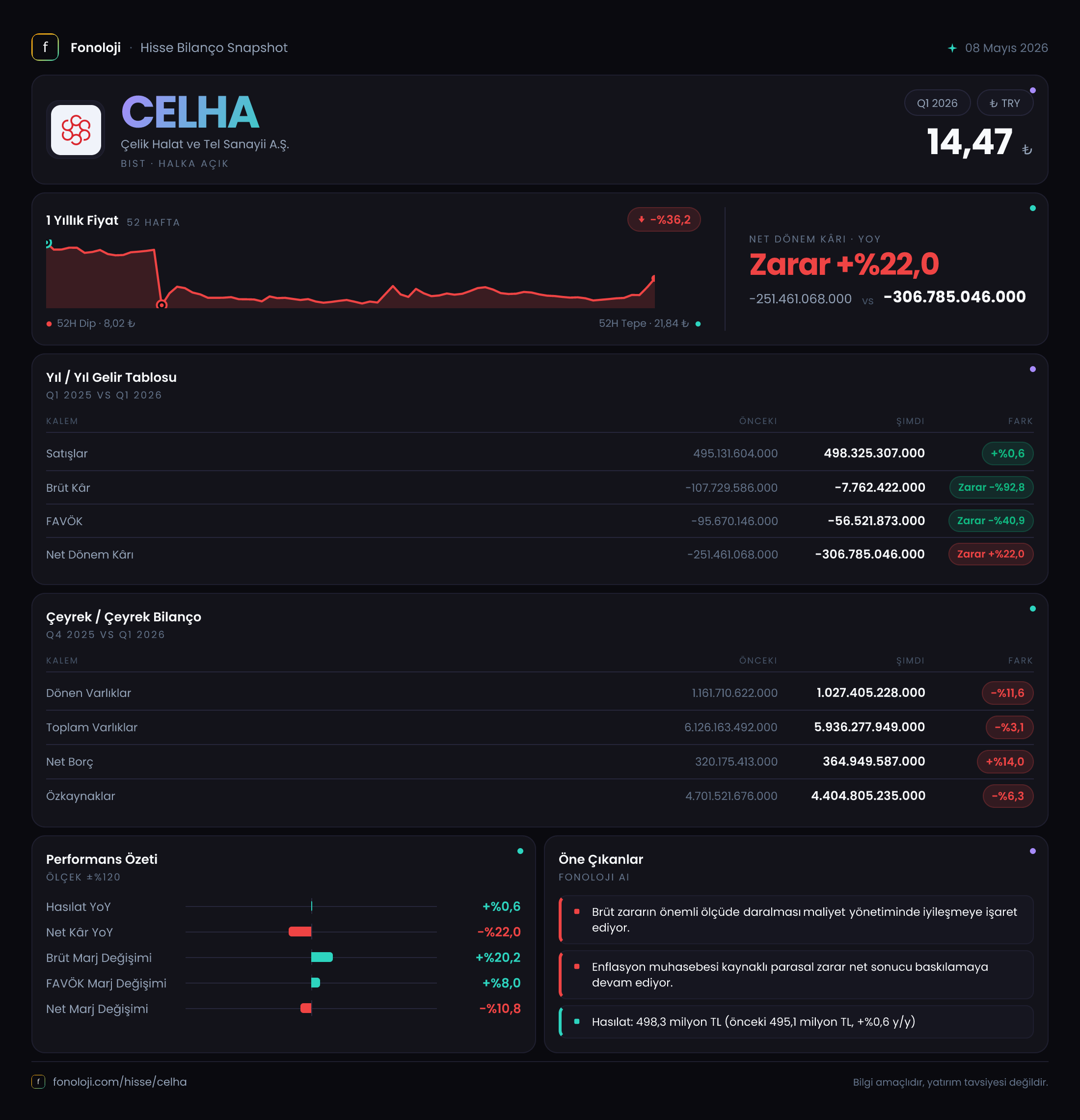Click the Yıl / Yıl Gelir Tablosu heading
1080x1120 pixels.
click(x=111, y=377)
